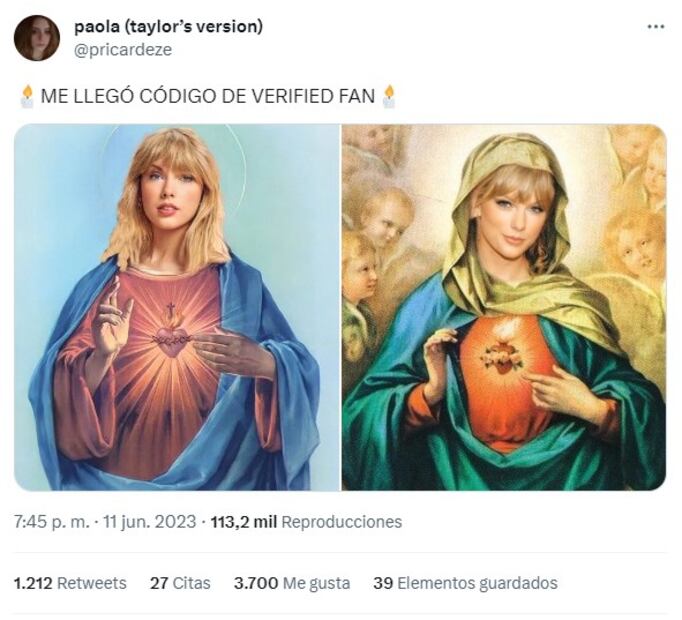Open the three-dot more options menu

point(655,27)
